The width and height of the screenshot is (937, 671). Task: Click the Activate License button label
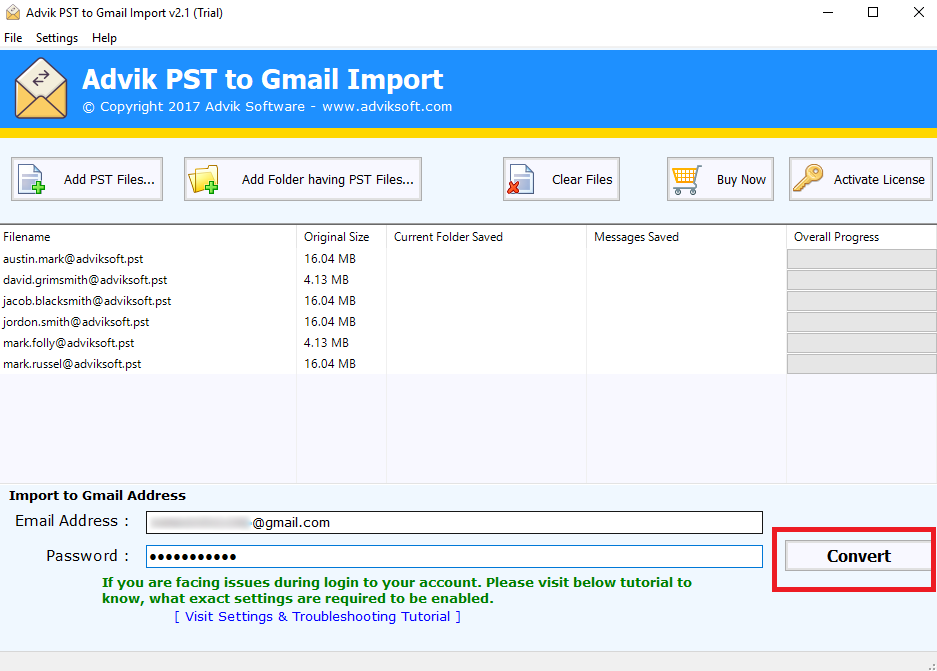click(x=879, y=179)
